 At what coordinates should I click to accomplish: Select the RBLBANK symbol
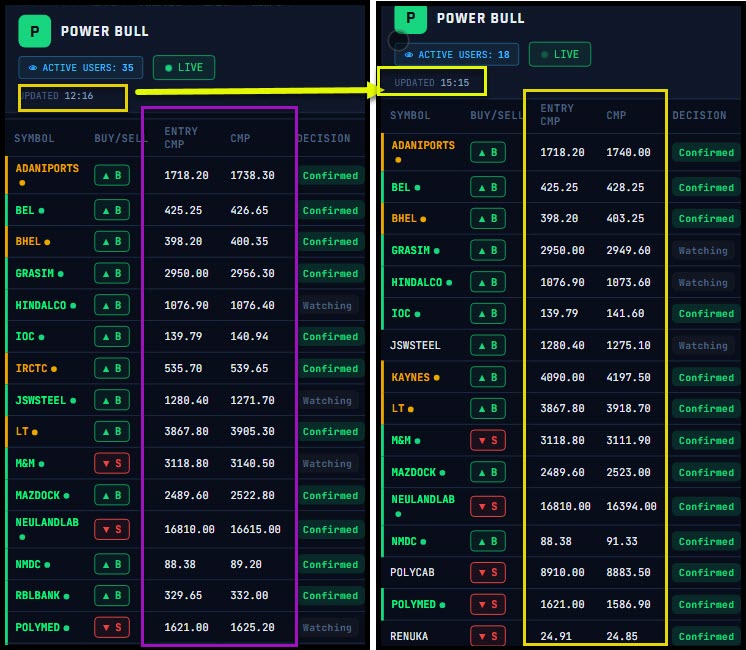point(38,595)
